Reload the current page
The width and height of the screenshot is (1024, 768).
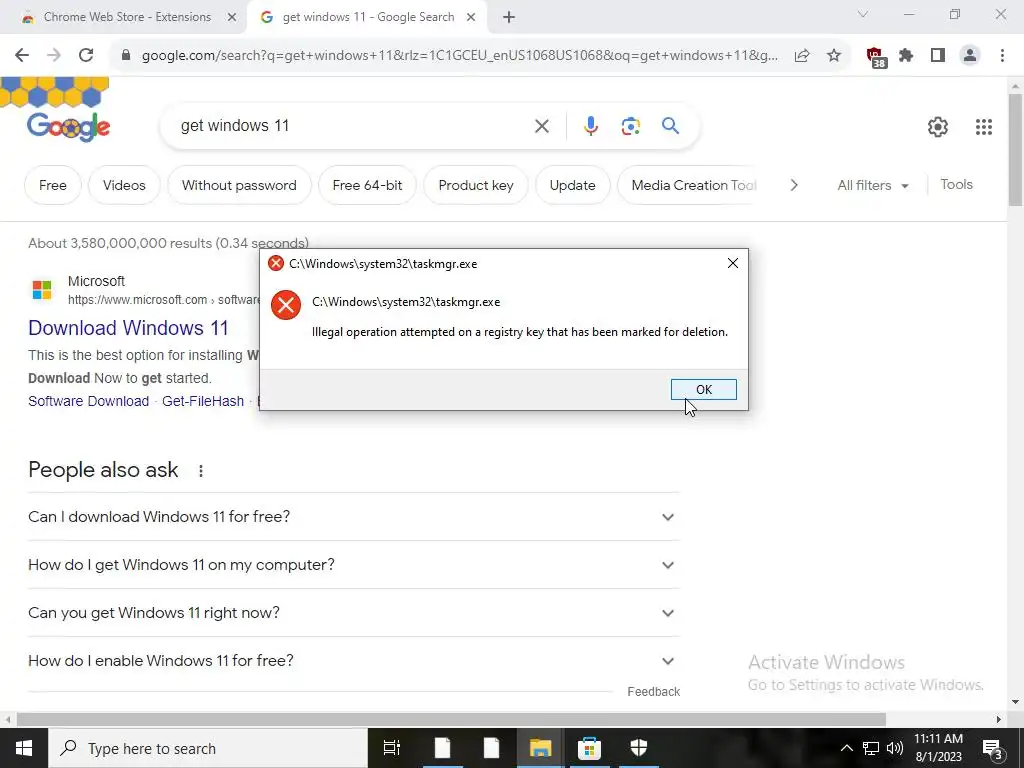coord(86,56)
